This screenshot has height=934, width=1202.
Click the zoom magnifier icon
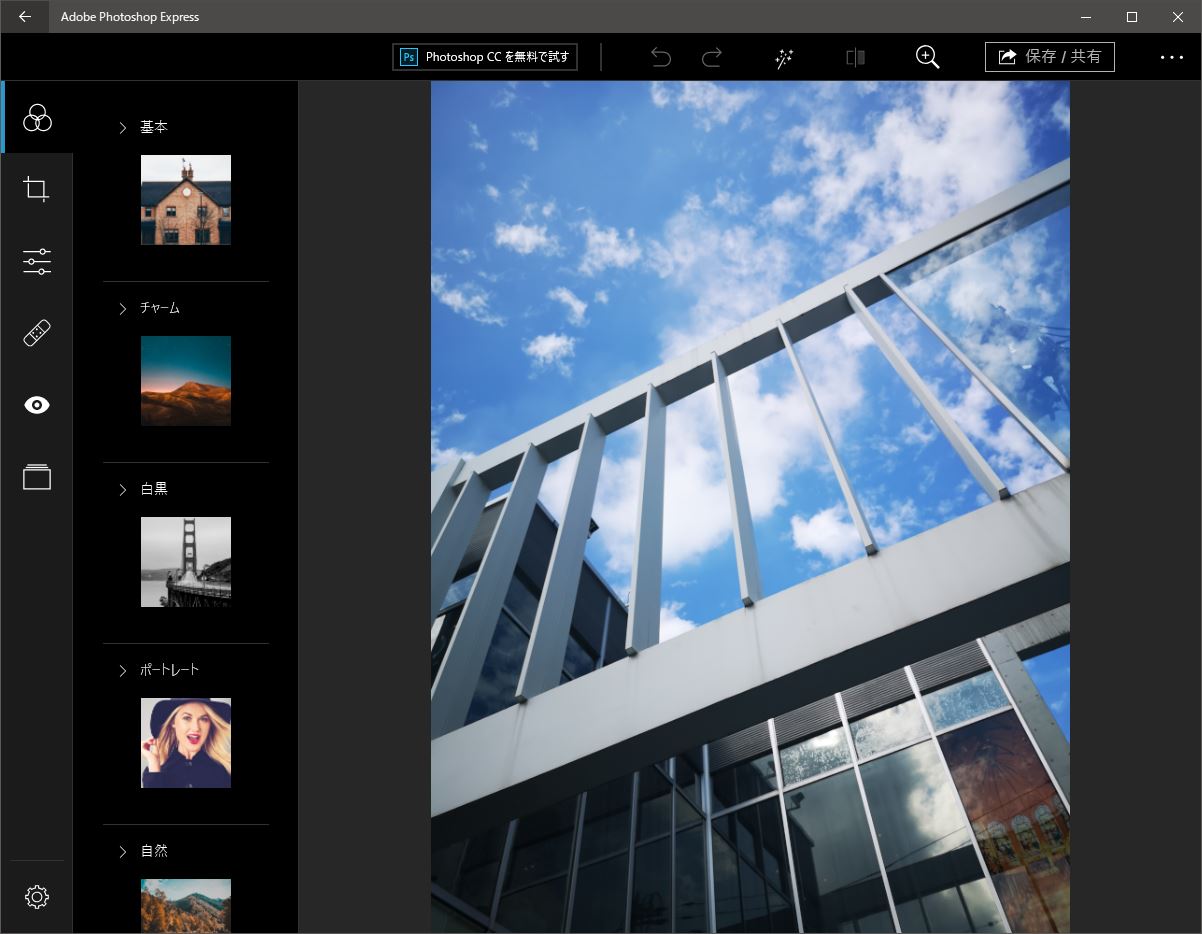928,57
